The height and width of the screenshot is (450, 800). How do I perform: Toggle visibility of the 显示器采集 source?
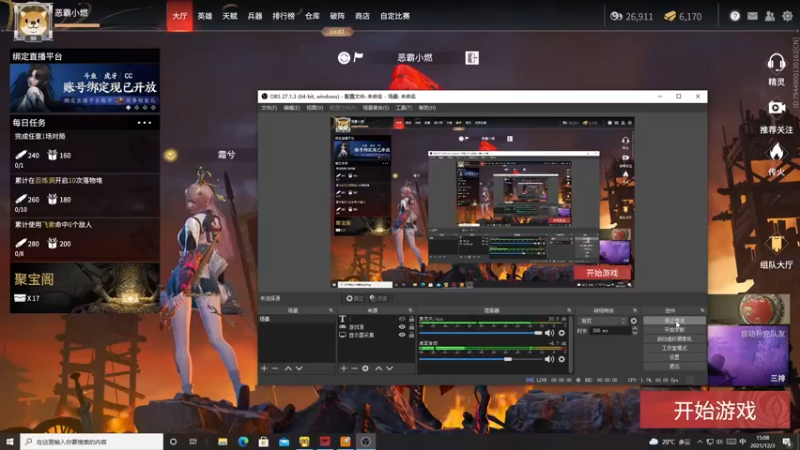point(402,335)
